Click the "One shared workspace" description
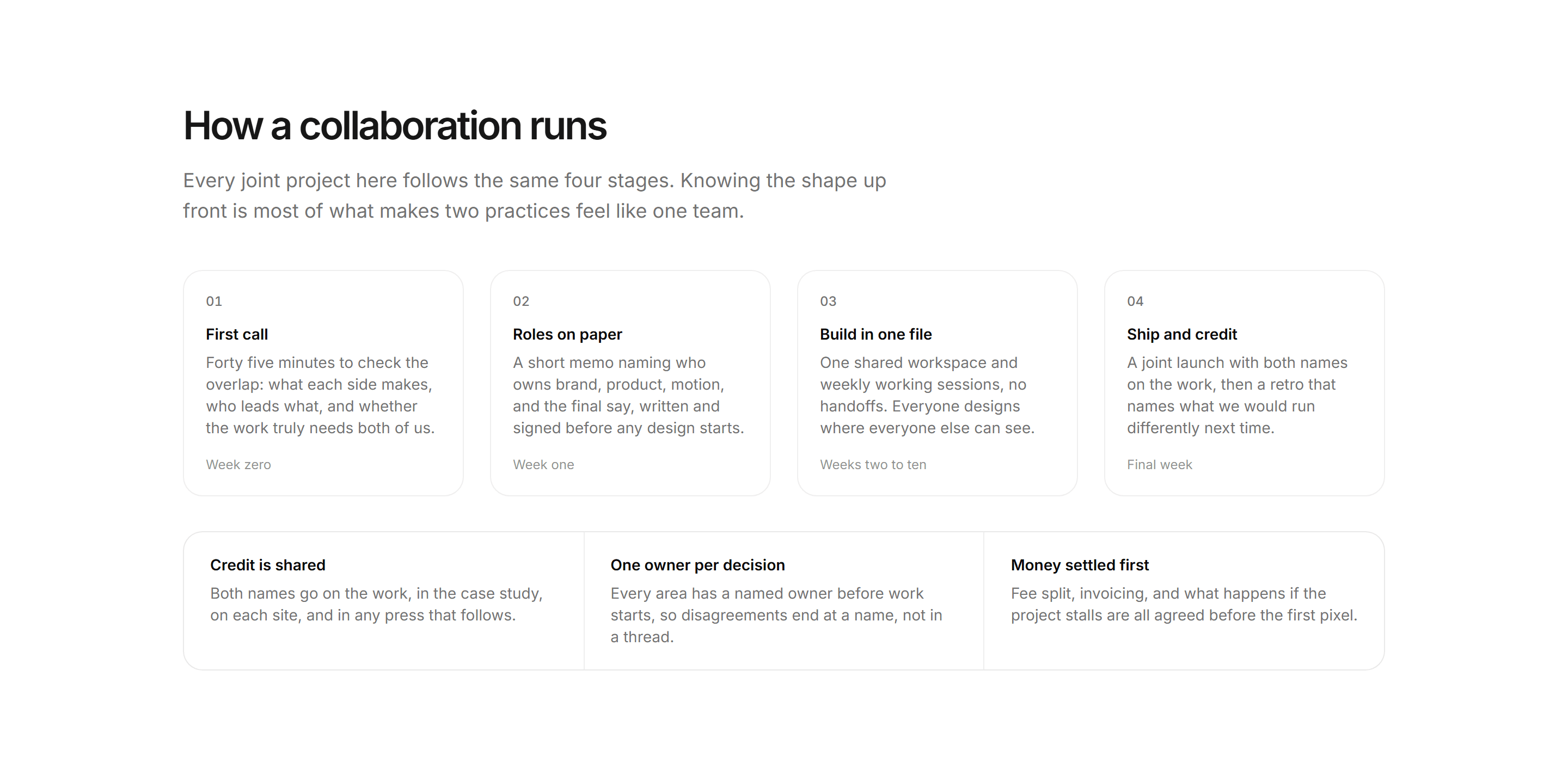 coord(927,396)
